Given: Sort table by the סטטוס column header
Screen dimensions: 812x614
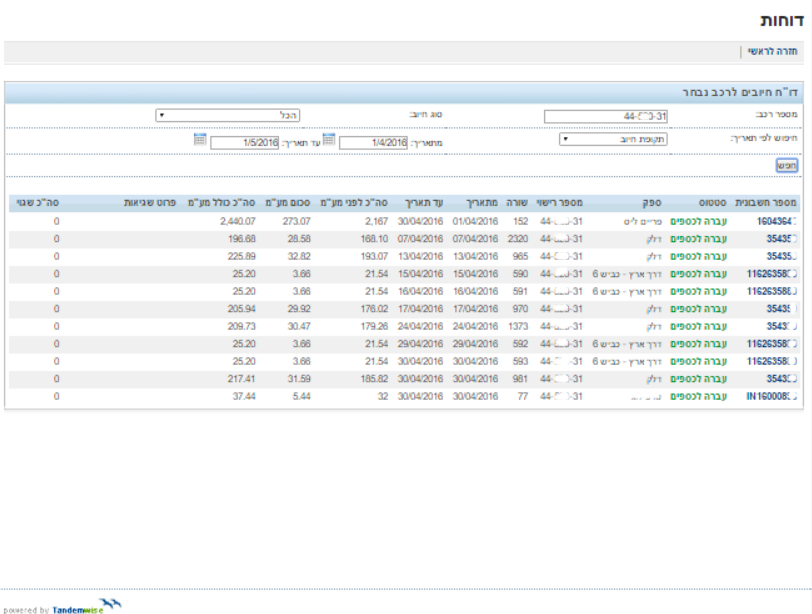Looking at the screenshot, I should pos(710,202).
